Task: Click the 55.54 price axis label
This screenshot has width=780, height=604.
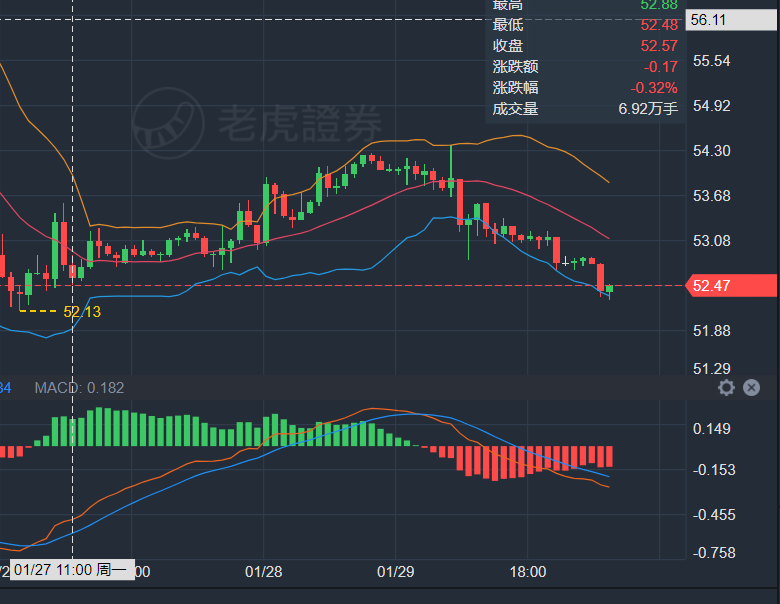Action: click(x=712, y=61)
